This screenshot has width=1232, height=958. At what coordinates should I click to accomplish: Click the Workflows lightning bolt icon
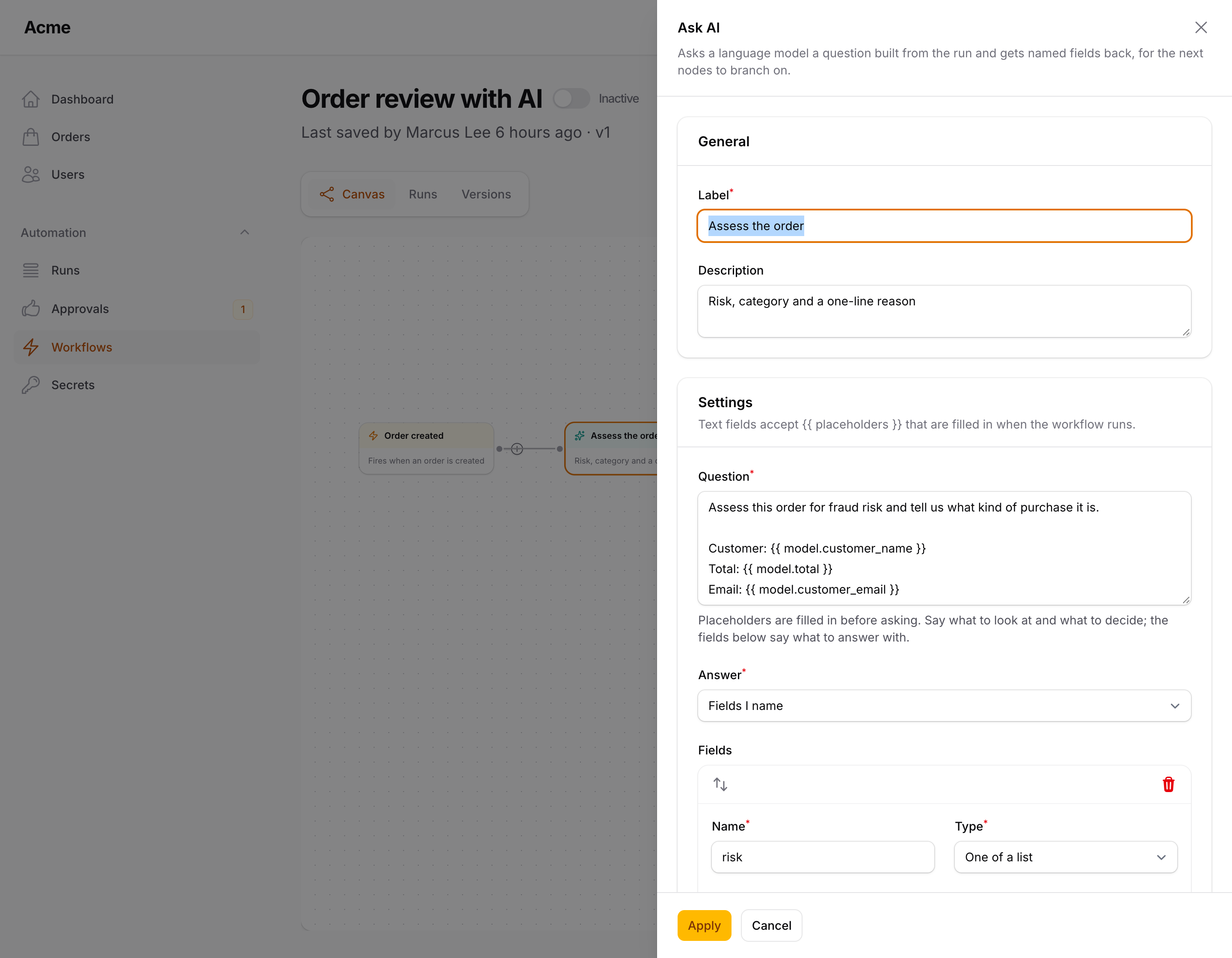click(x=31, y=347)
